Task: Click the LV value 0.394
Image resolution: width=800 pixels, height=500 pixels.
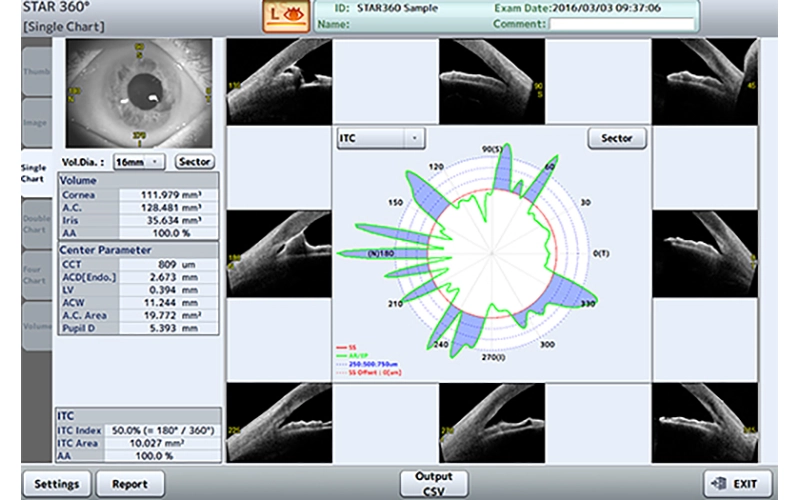Action: point(173,290)
